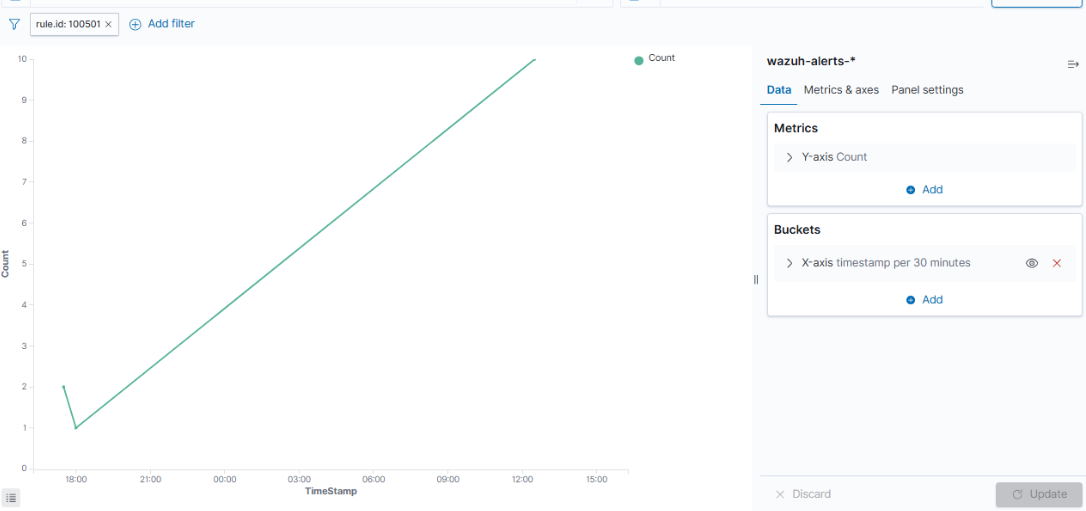This screenshot has height=511, width=1086.
Task: Delete the X-axis timestamp bucket
Action: click(1057, 263)
